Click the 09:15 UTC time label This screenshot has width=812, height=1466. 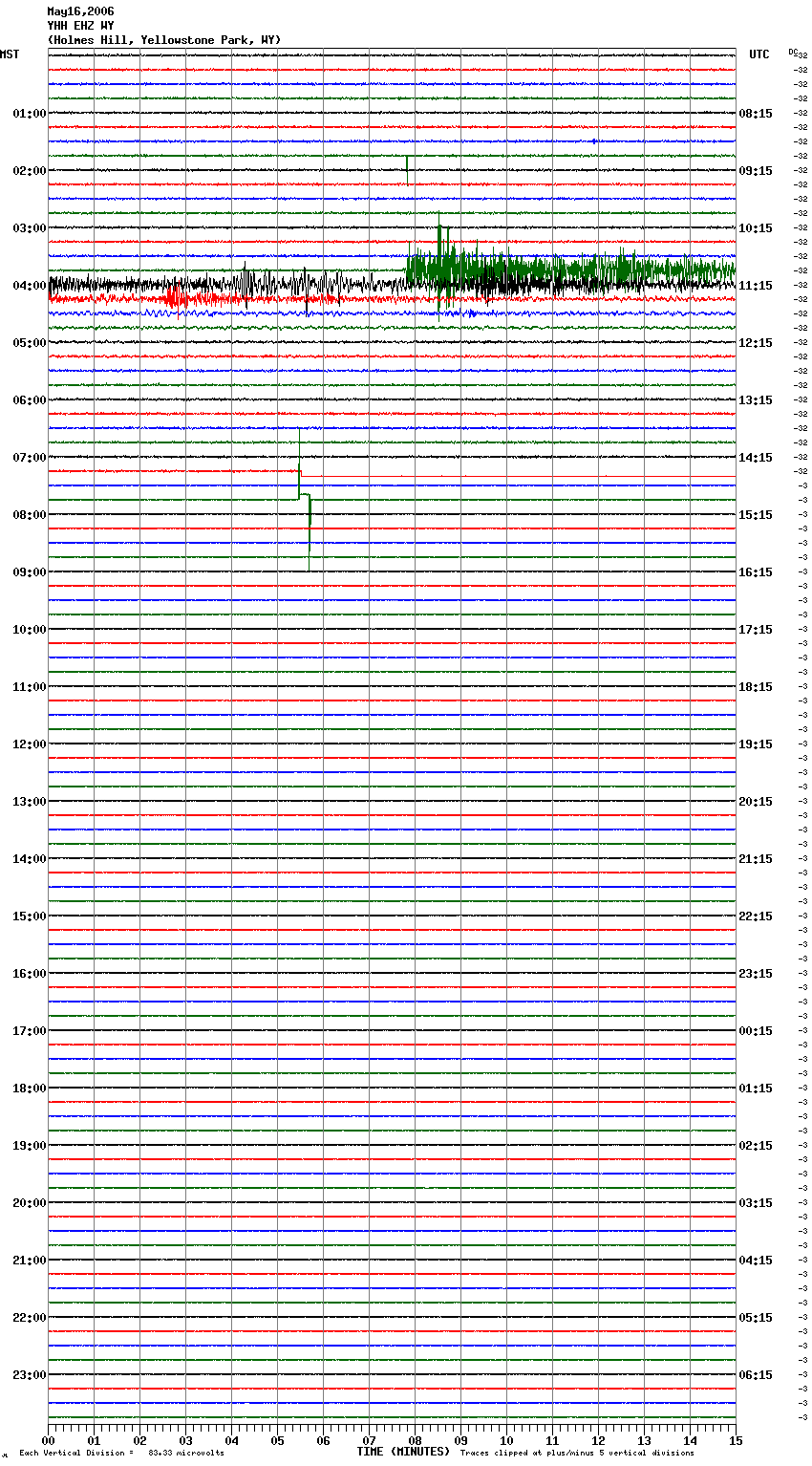pos(756,171)
